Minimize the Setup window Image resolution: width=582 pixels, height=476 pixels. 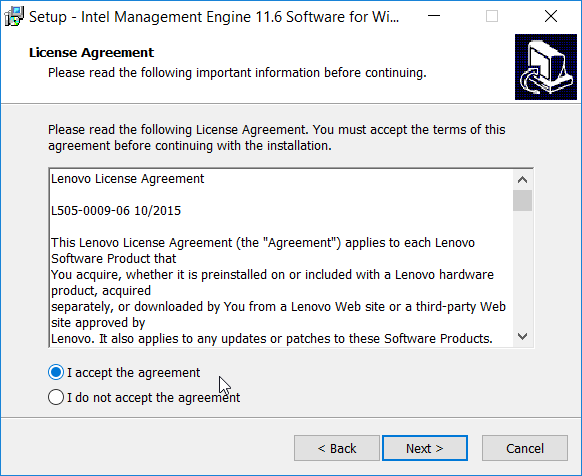[434, 16]
